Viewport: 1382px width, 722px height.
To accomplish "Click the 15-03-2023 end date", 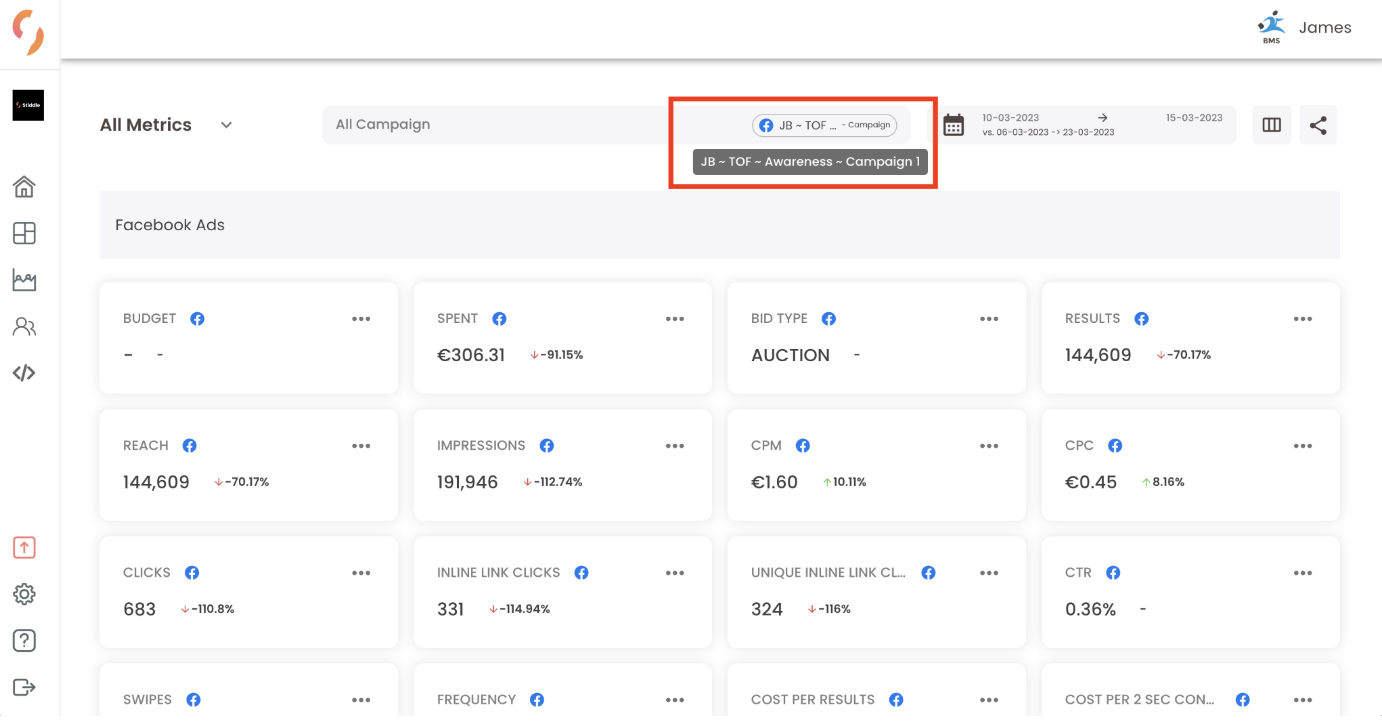I will click(x=1194, y=117).
